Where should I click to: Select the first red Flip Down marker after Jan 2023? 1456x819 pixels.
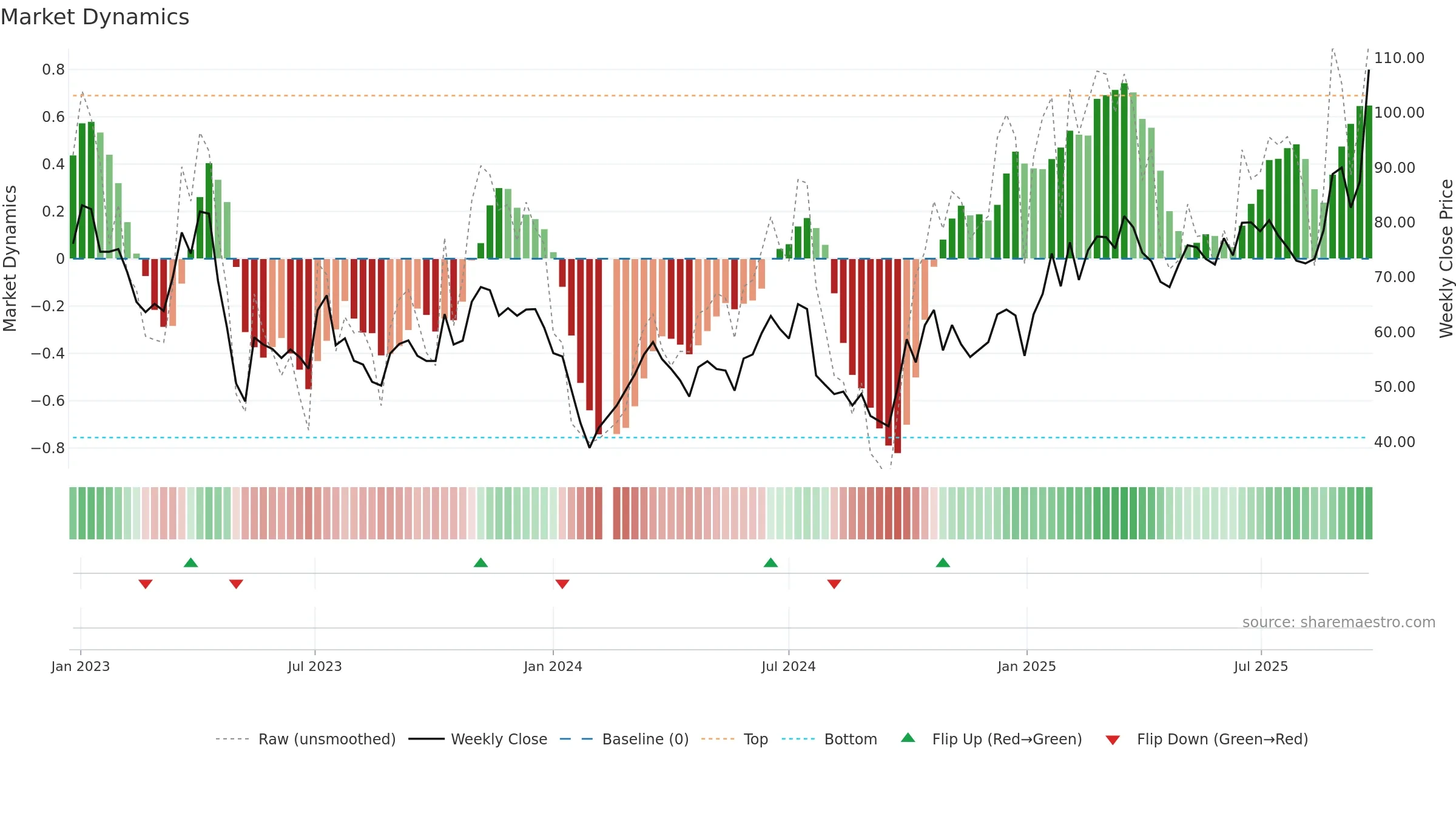[x=146, y=584]
